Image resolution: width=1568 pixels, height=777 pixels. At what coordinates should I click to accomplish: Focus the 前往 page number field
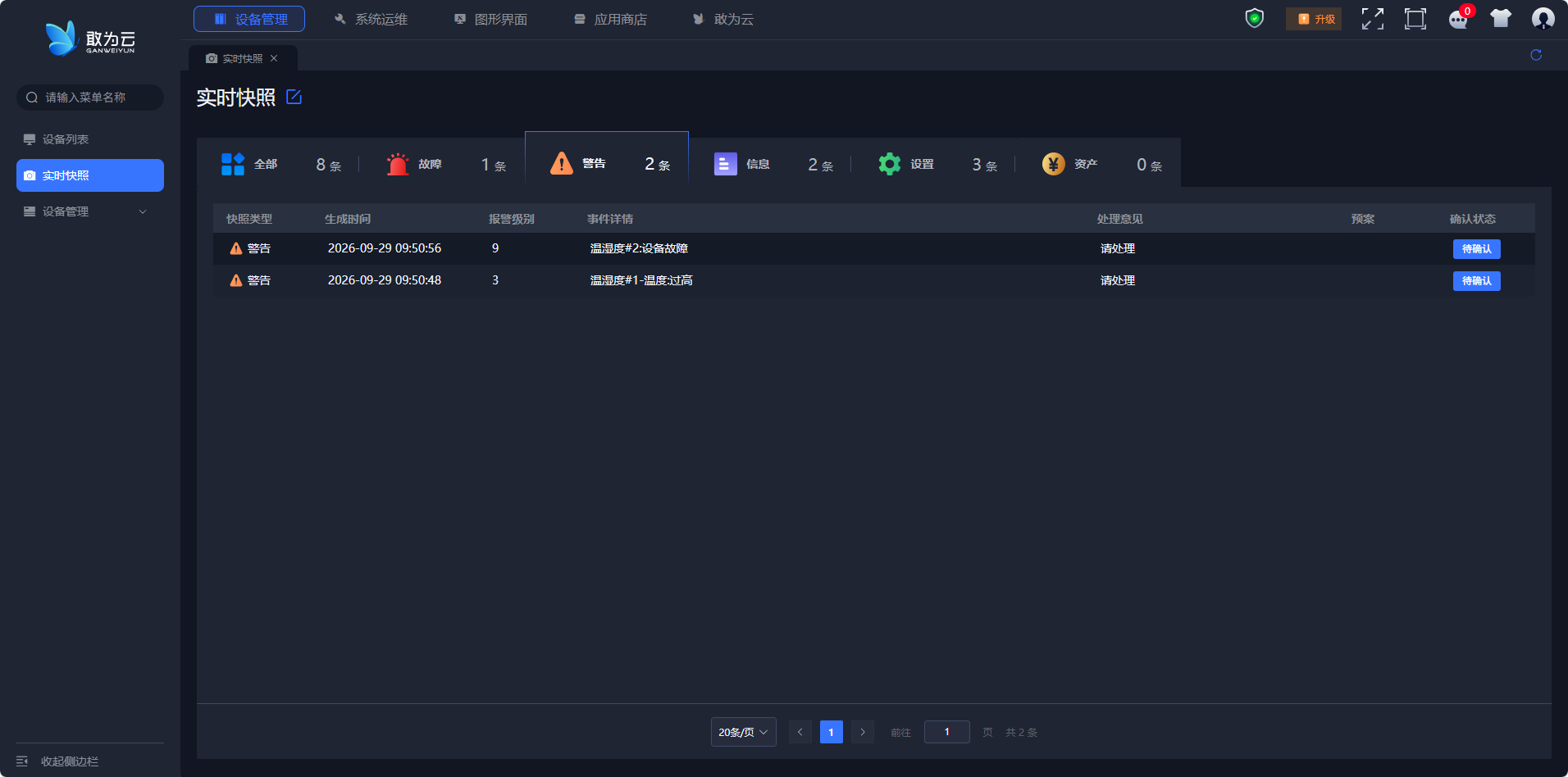coord(947,732)
